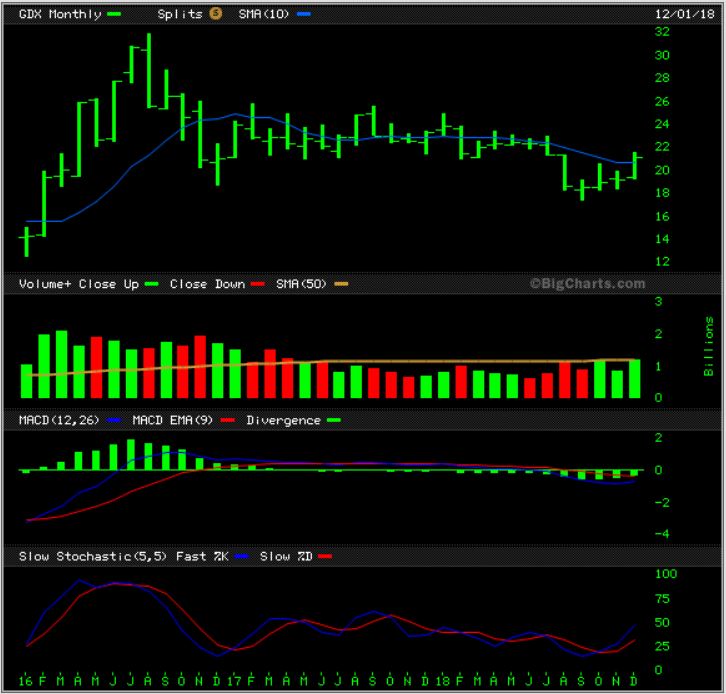Click the green GDX Monthly legend swatch

114,14
